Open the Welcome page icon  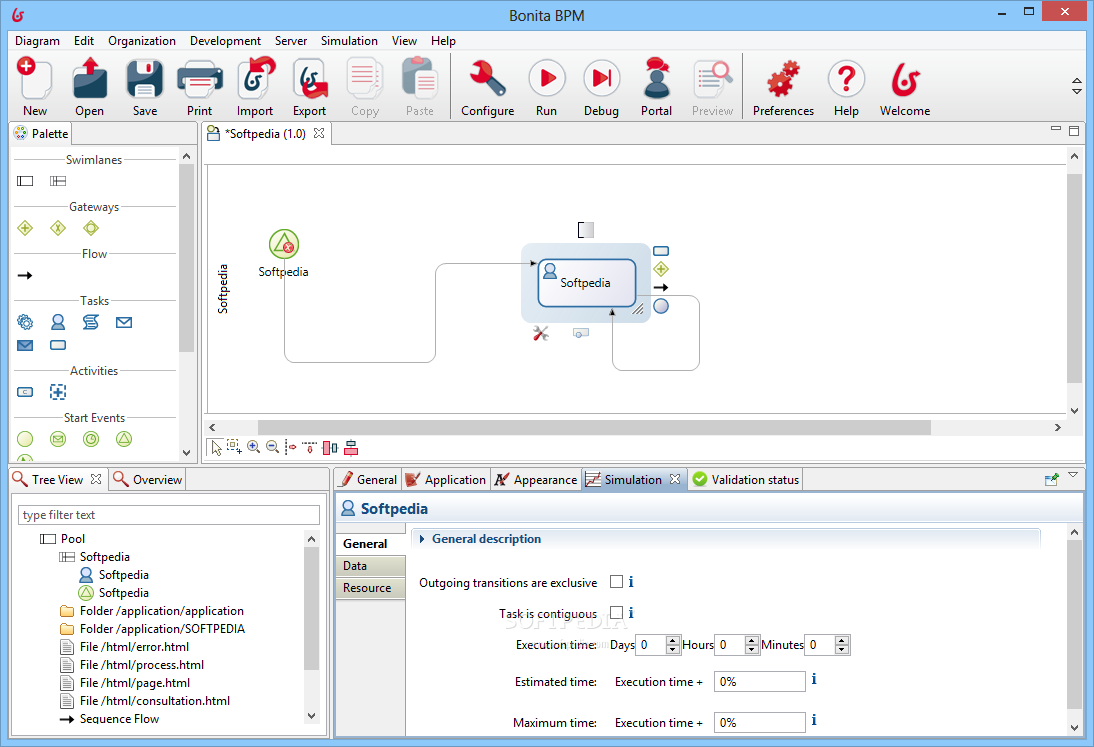[x=905, y=79]
